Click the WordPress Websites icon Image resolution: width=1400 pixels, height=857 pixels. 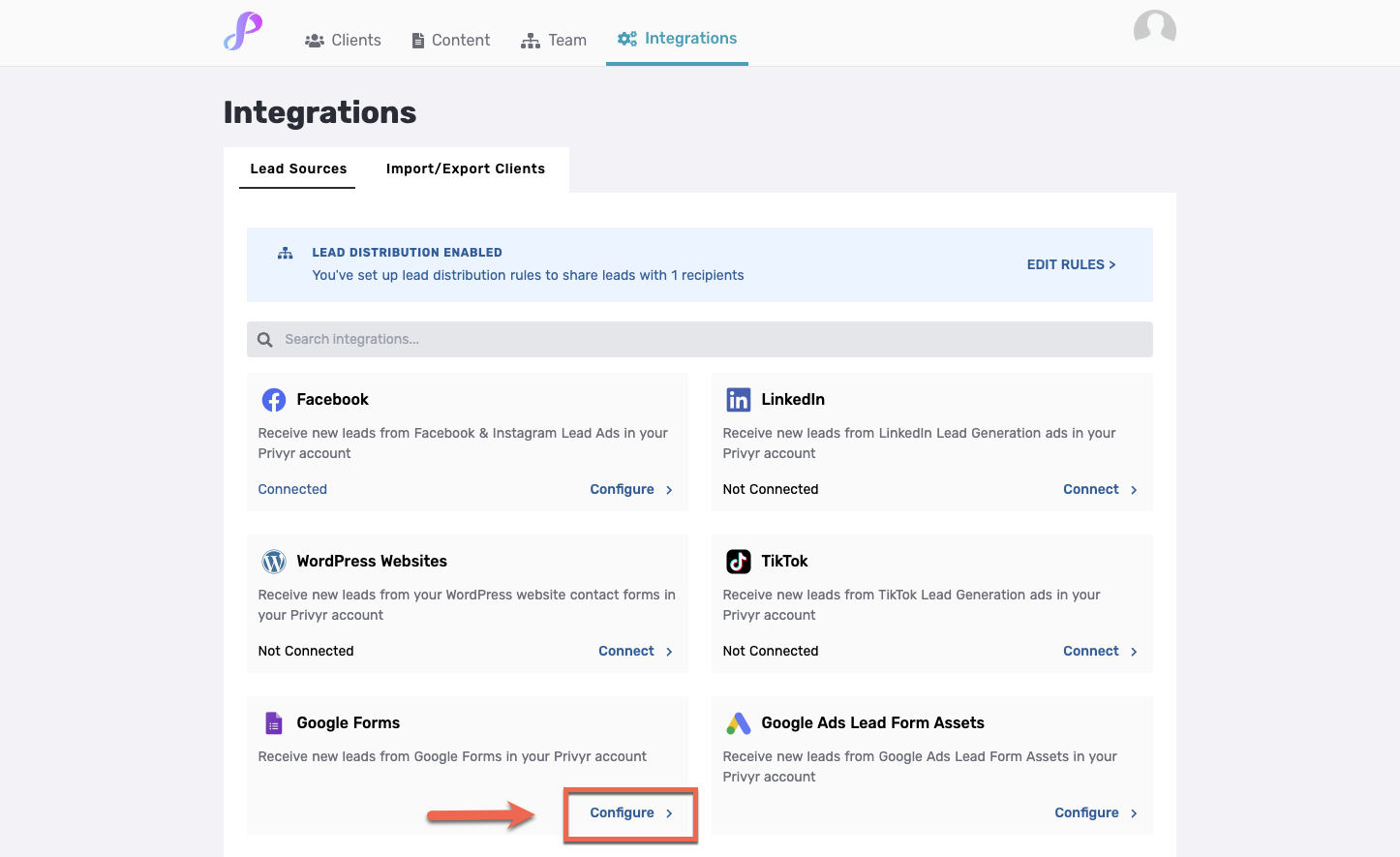pos(273,561)
